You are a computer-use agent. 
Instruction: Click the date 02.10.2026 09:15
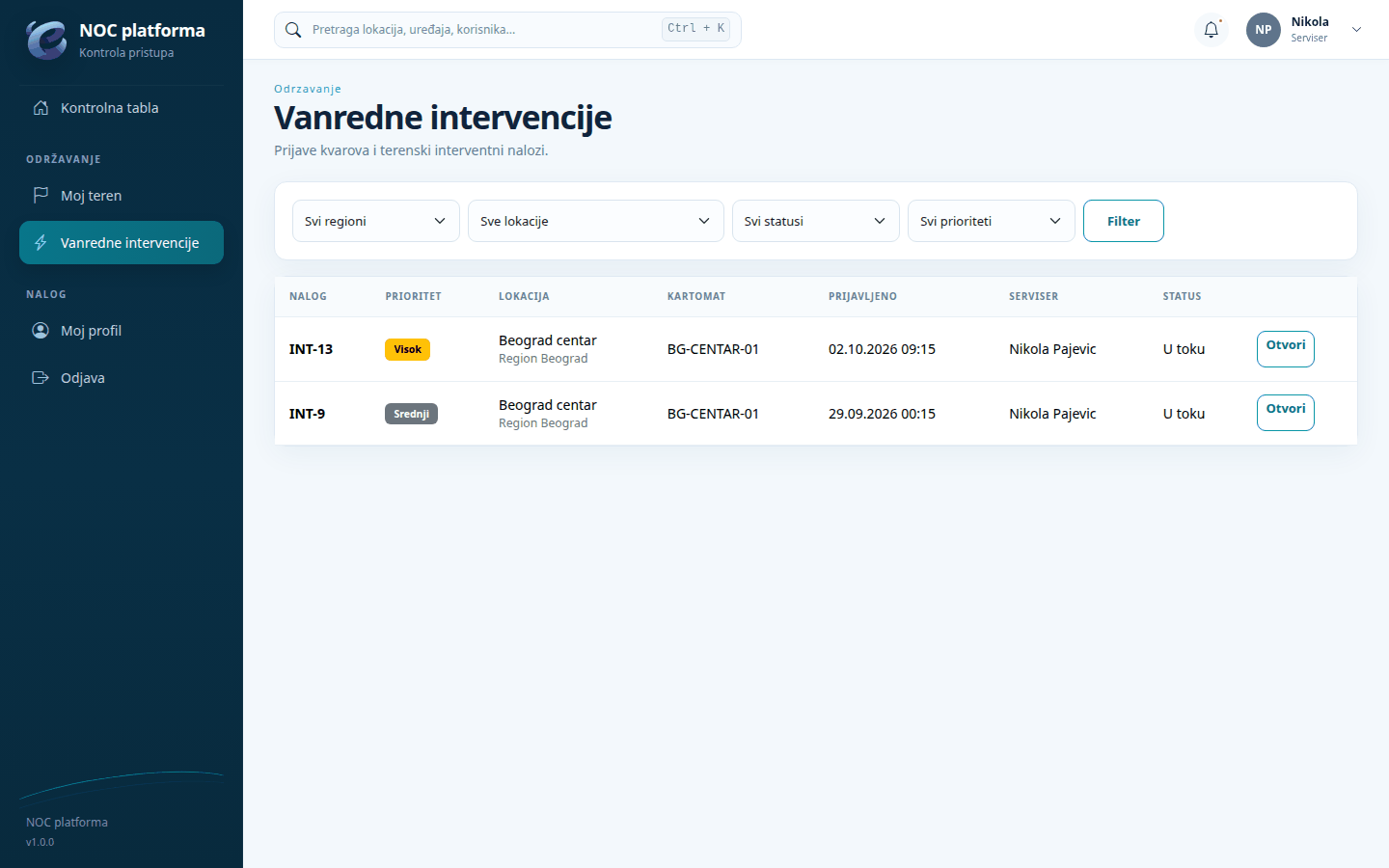[882, 349]
